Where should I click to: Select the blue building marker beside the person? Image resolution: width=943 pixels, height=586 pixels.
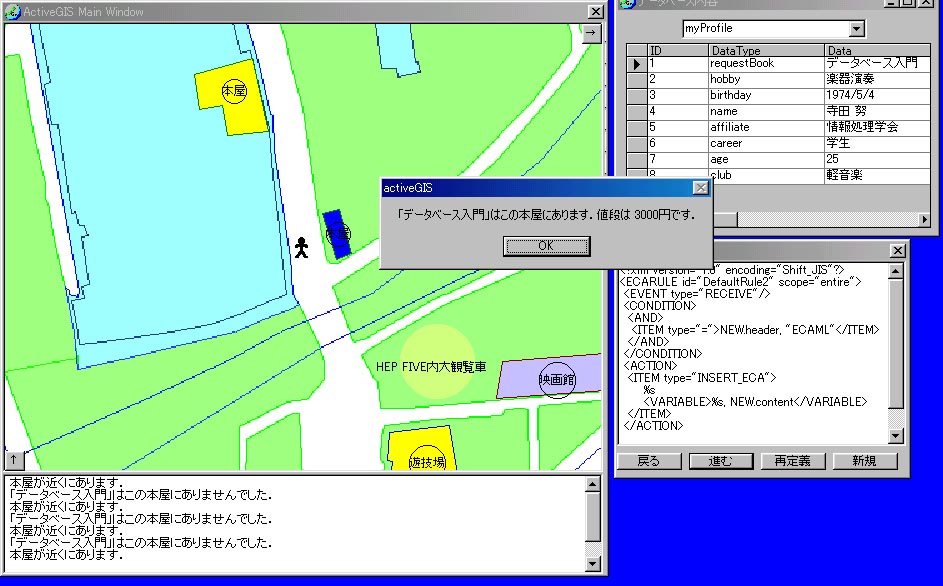tap(337, 233)
